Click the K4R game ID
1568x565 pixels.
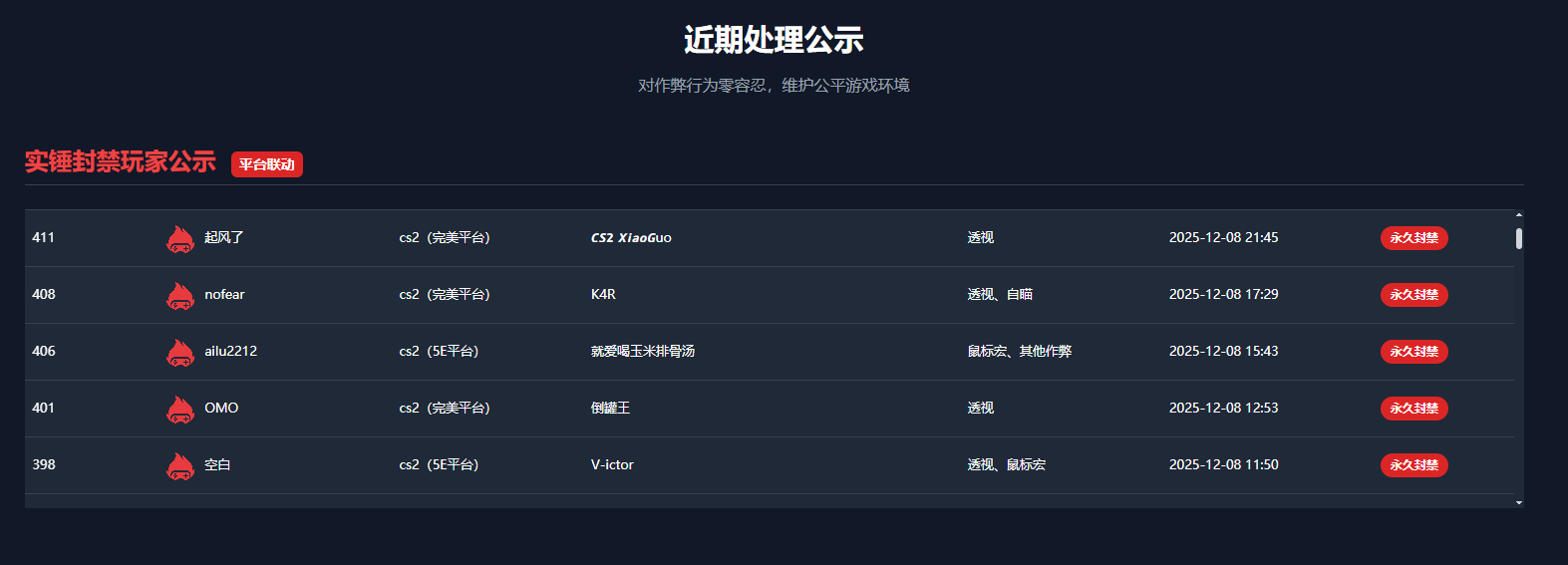click(603, 295)
